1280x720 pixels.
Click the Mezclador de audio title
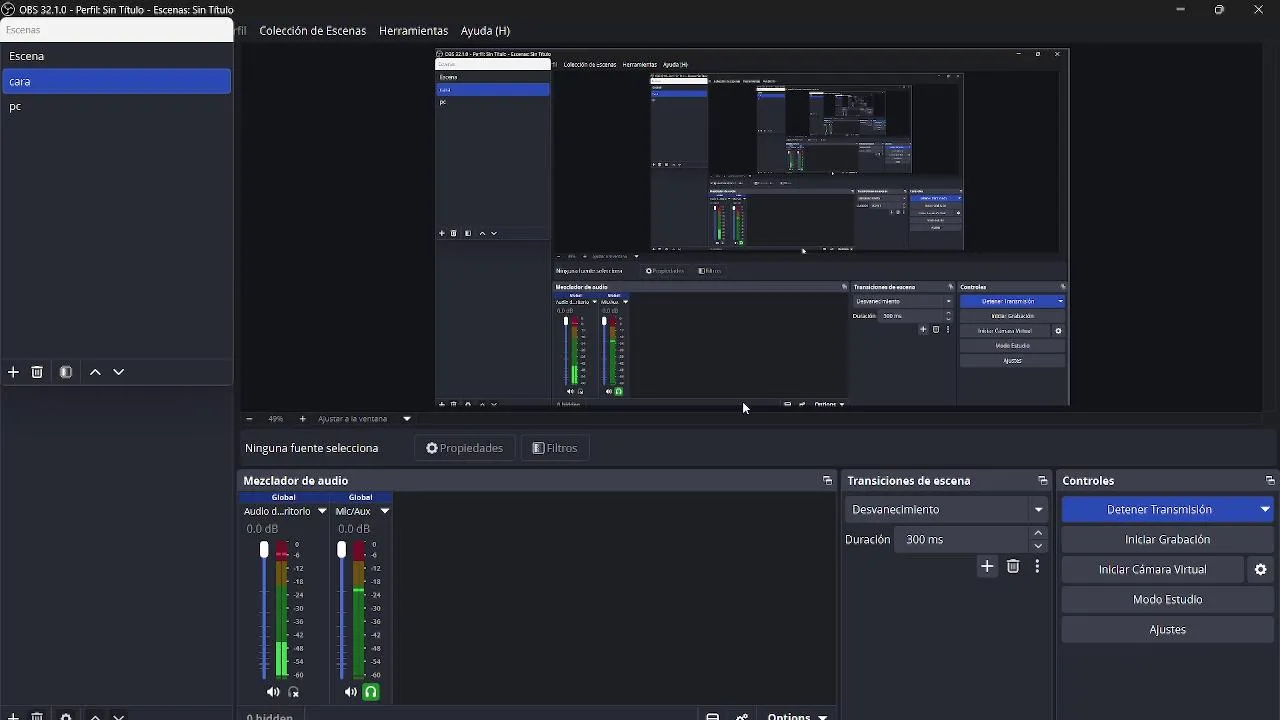coord(296,481)
